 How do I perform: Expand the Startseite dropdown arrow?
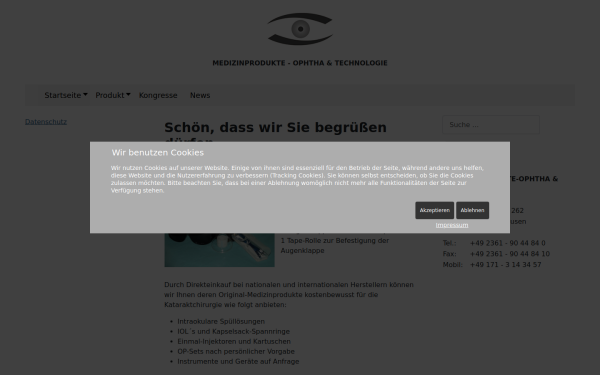tap(85, 94)
